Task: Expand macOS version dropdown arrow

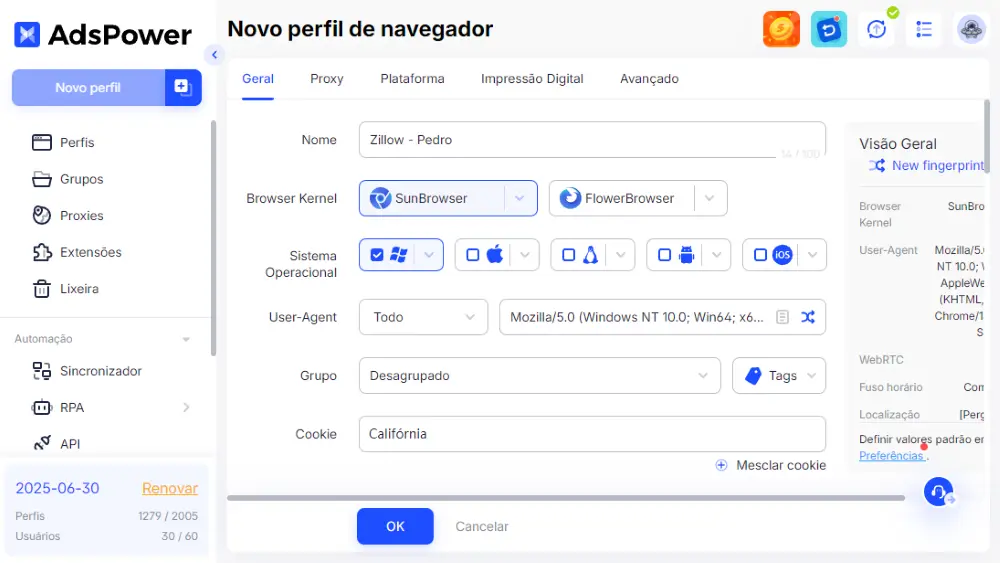Action: tap(525, 255)
